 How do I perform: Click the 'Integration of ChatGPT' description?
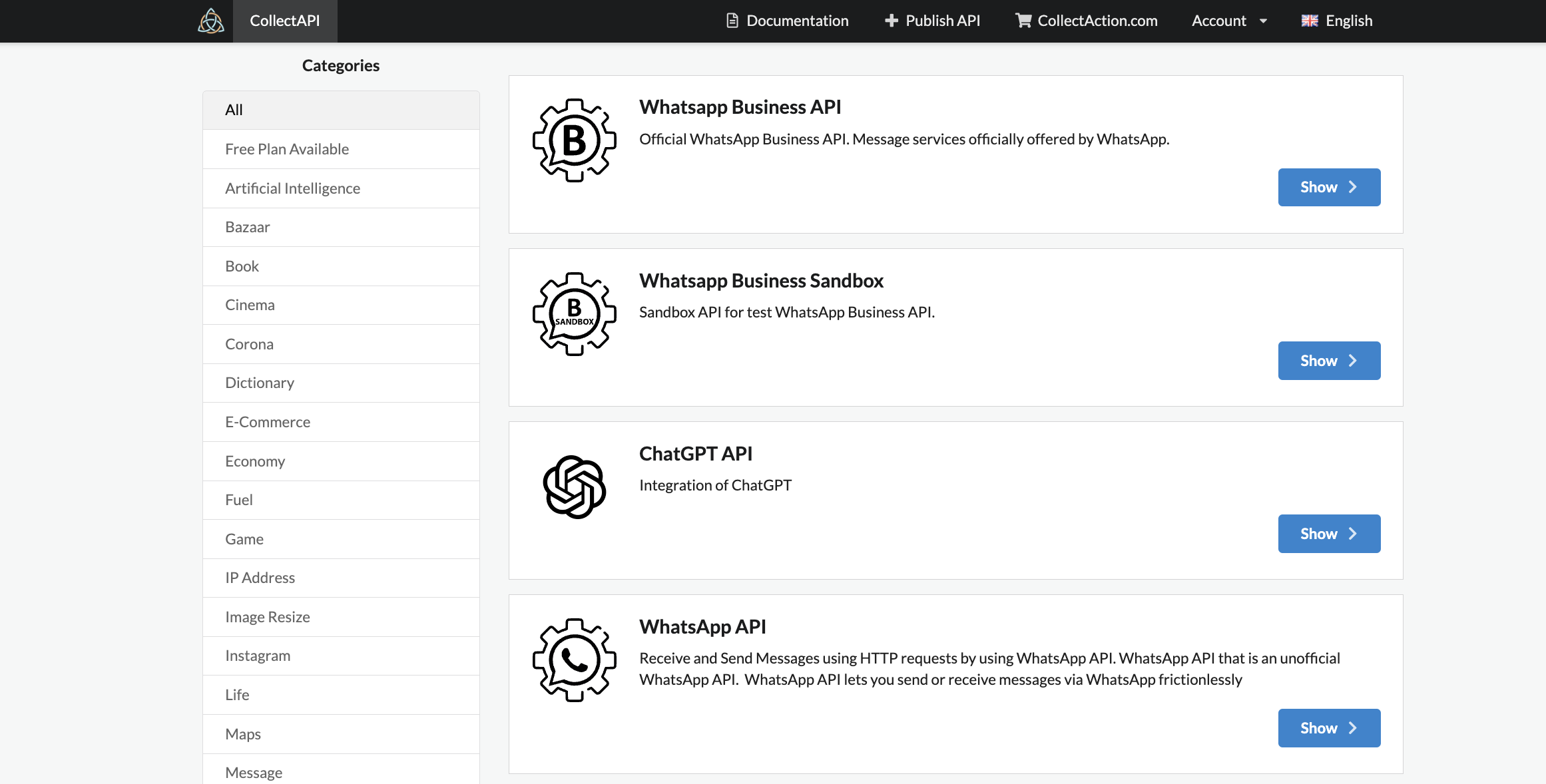715,486
